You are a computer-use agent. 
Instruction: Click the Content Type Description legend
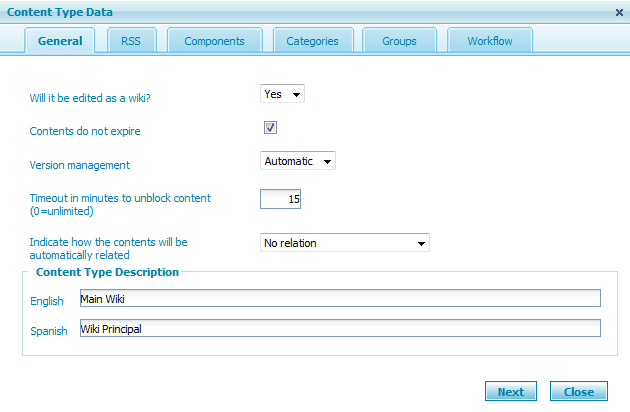point(107,272)
